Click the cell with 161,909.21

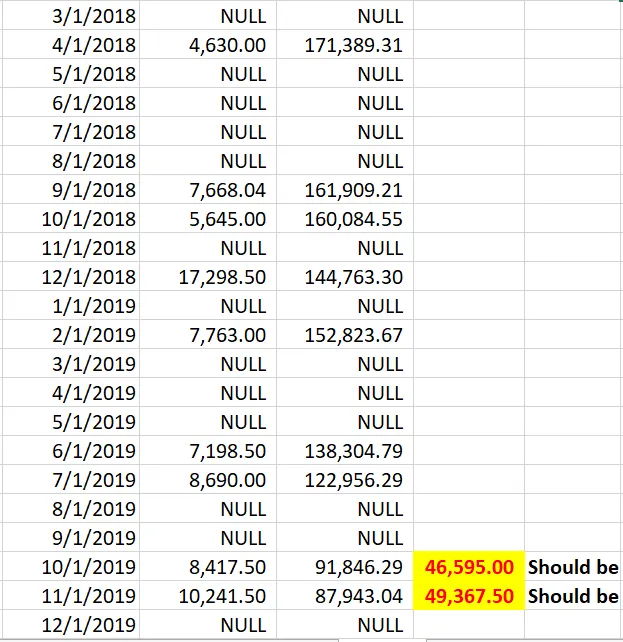tap(345, 190)
